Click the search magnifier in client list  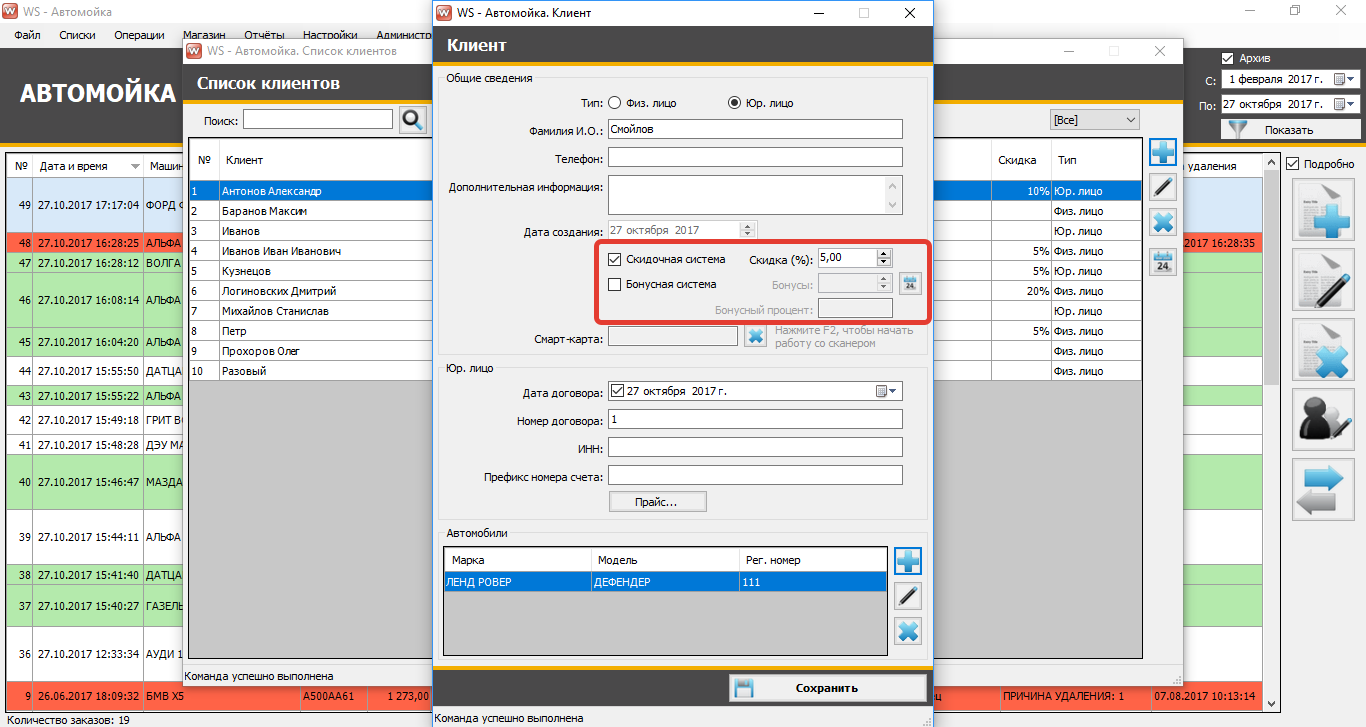[x=413, y=120]
